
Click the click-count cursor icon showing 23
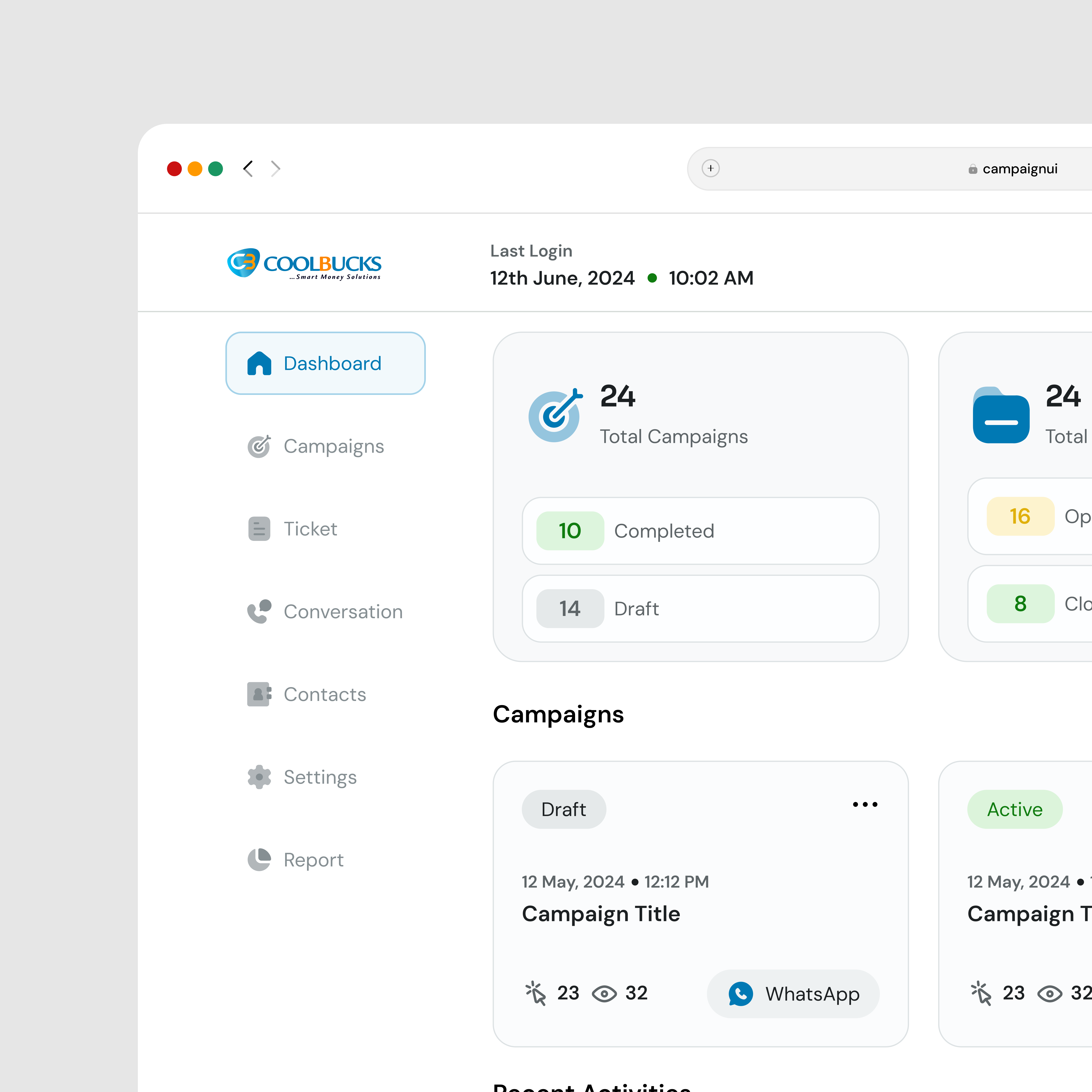[x=535, y=993]
